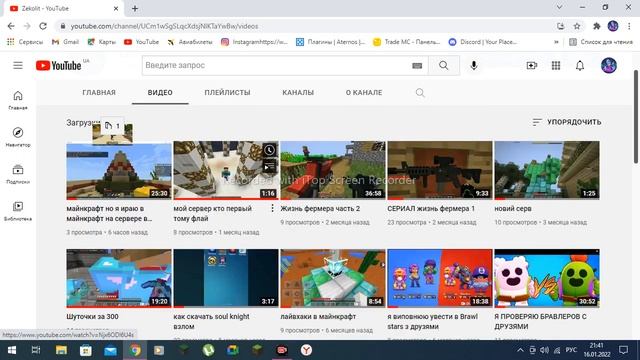Switch to the ГЛАВНАЯ channel tab
640x360 pixels.
pos(99,93)
